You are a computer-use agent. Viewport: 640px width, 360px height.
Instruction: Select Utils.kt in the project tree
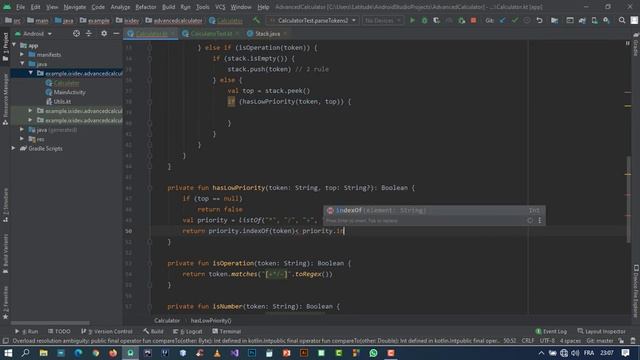click(x=62, y=102)
